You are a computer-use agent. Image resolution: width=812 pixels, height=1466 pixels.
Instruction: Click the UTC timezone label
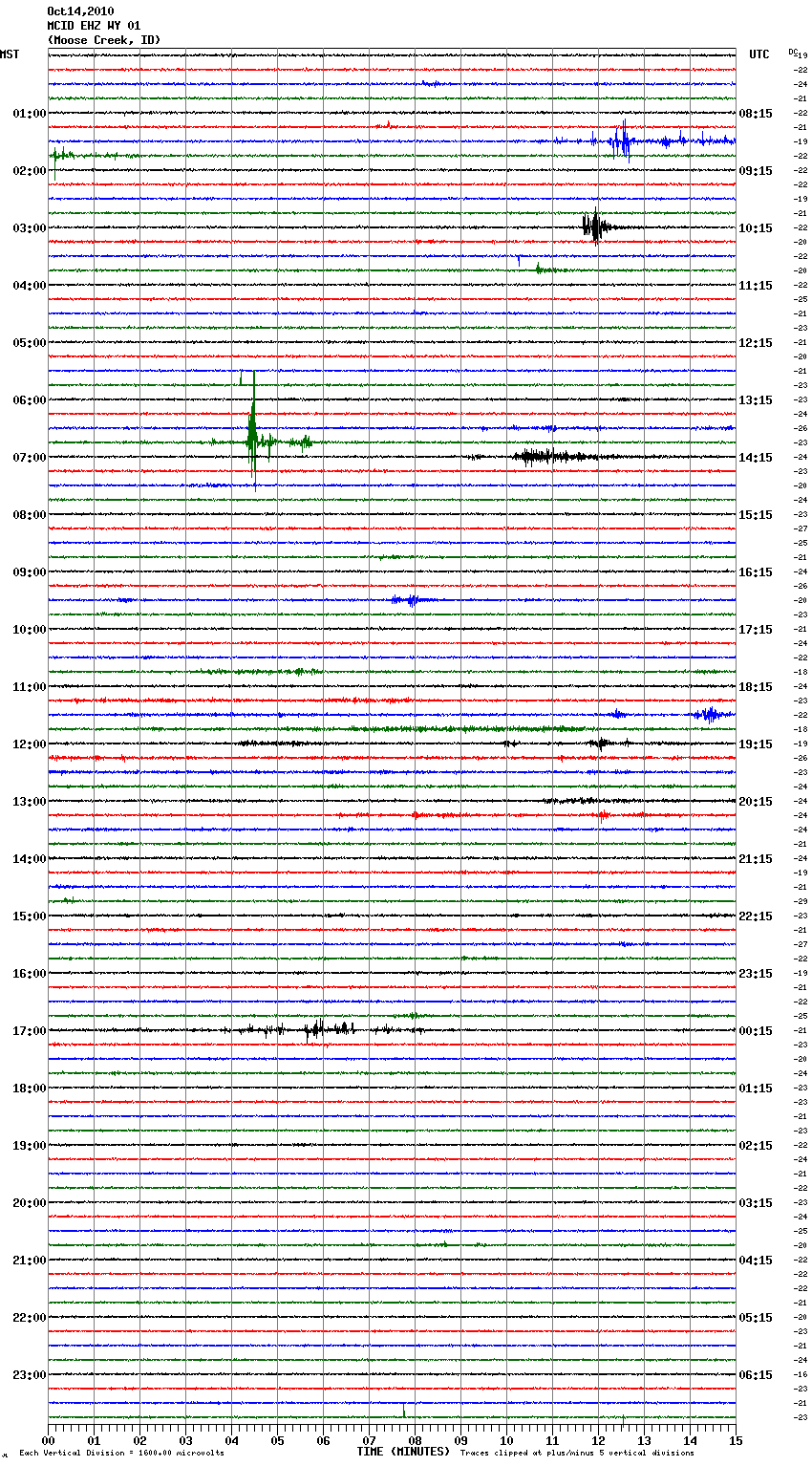[x=759, y=54]
